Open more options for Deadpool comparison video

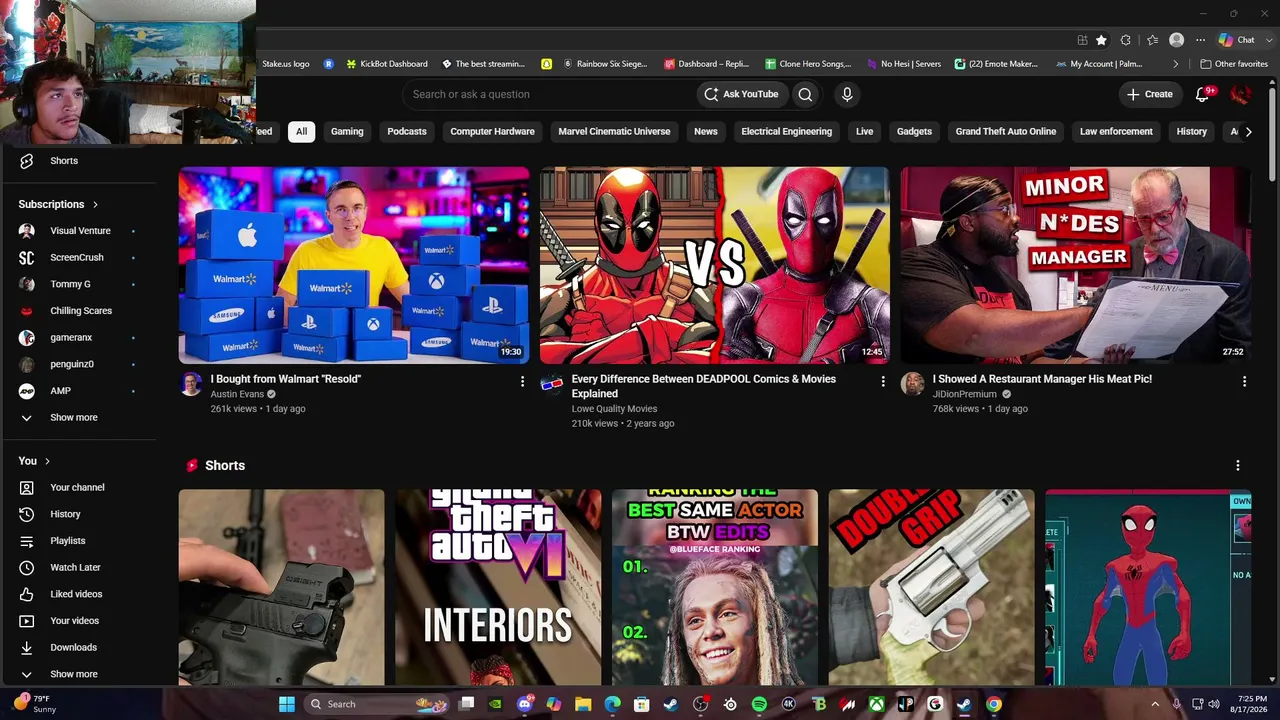pos(883,381)
